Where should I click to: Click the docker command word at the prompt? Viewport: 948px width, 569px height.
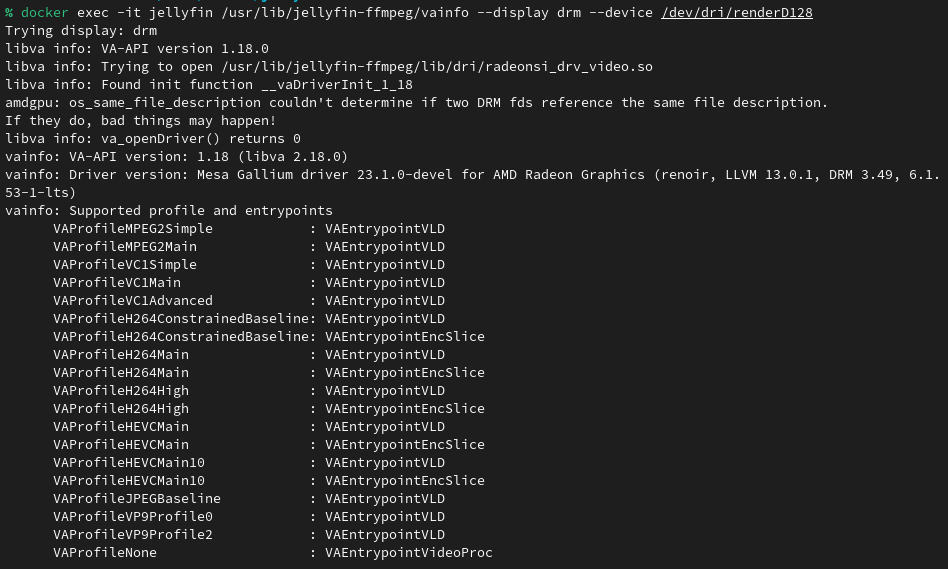(x=44, y=13)
